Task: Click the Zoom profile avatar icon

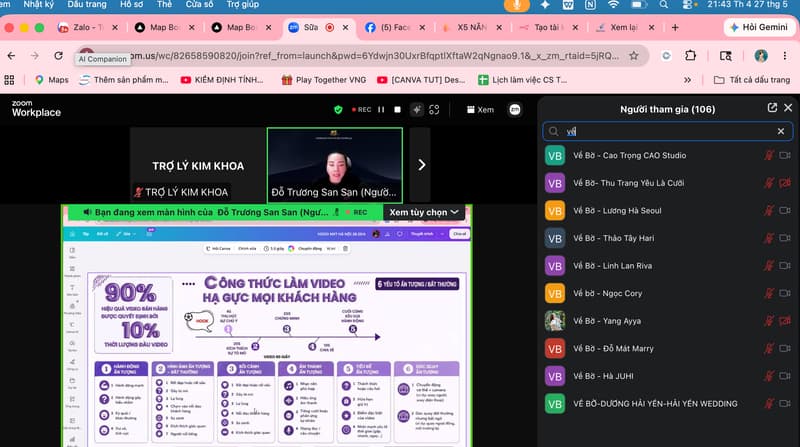Action: coord(515,110)
